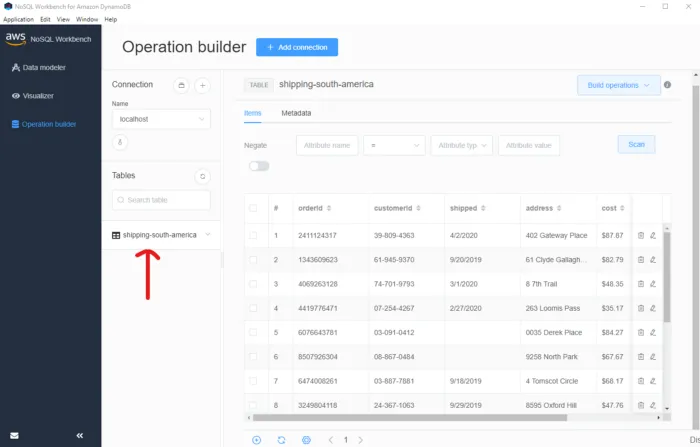
Task: Open the View menu
Action: [63, 20]
